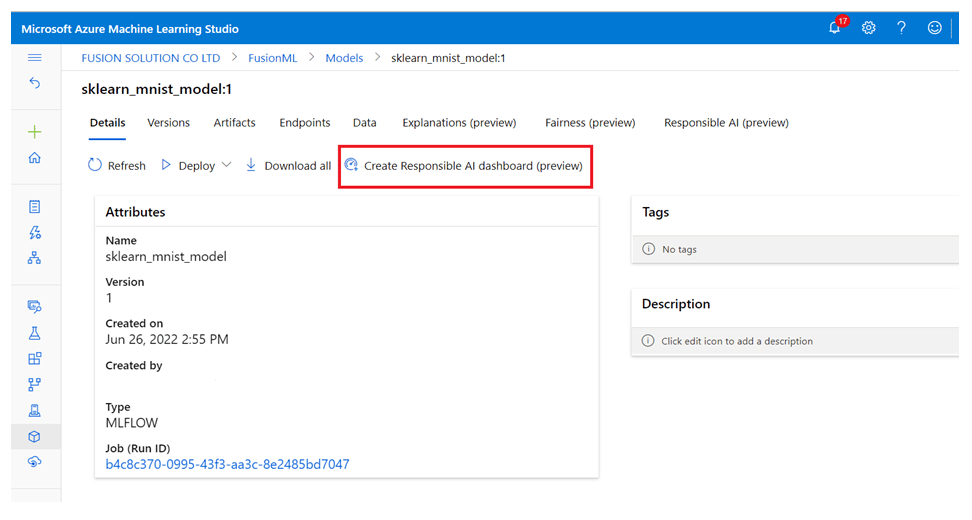
Task: Click the green plus New icon
Action: coord(35,132)
